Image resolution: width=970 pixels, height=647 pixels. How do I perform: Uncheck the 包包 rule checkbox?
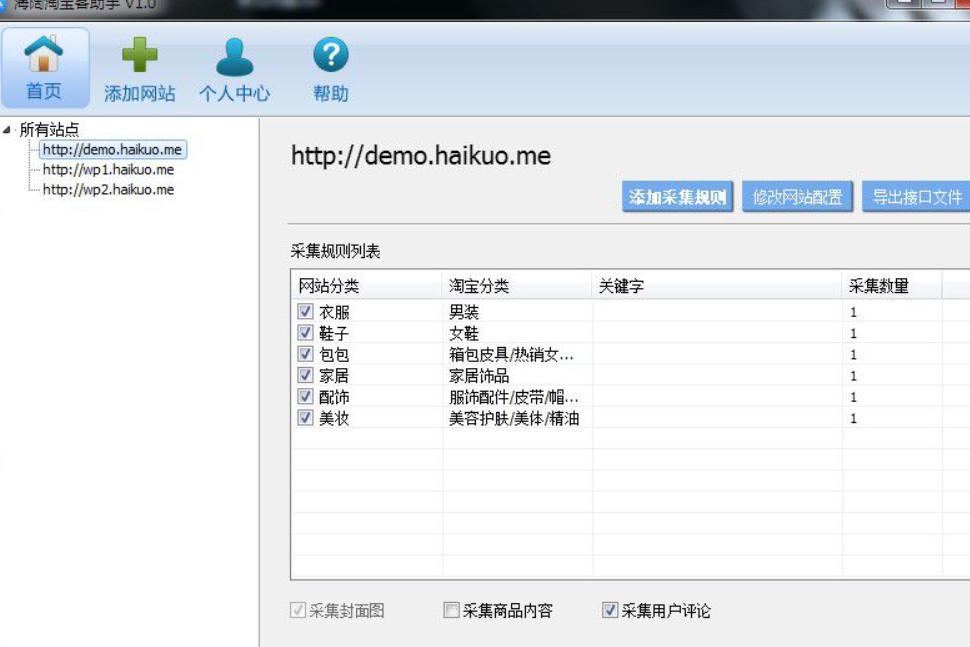[x=305, y=354]
